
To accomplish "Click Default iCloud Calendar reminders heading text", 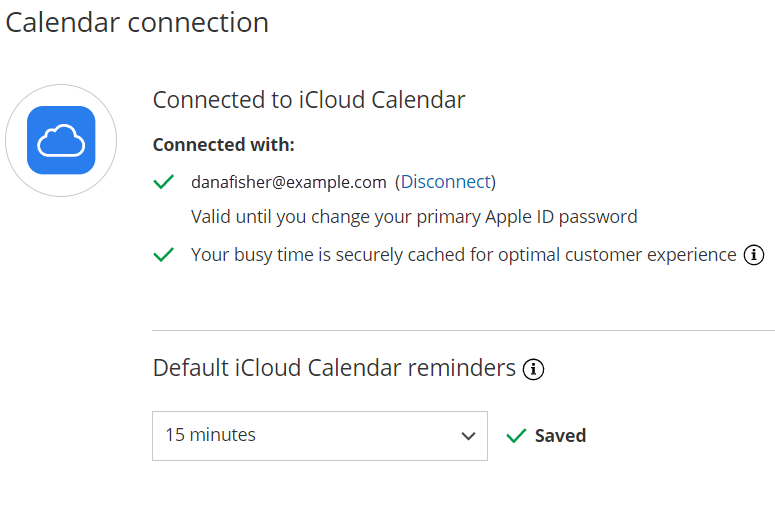I will pos(334,368).
